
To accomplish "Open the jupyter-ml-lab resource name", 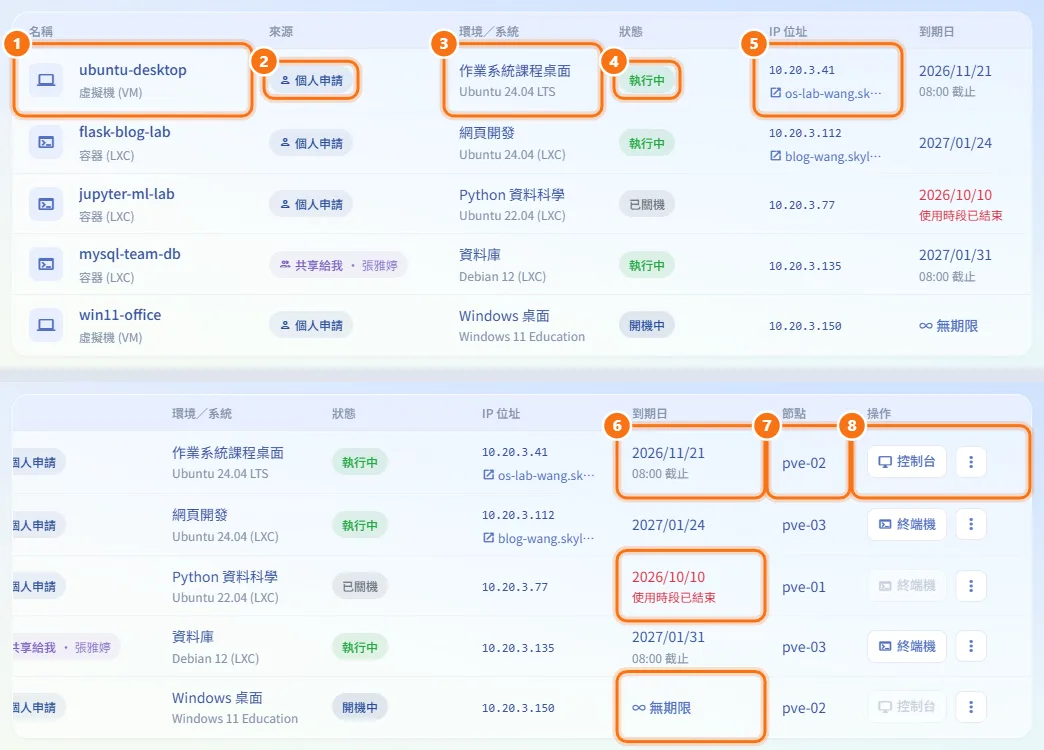I will pyautogui.click(x=127, y=194).
